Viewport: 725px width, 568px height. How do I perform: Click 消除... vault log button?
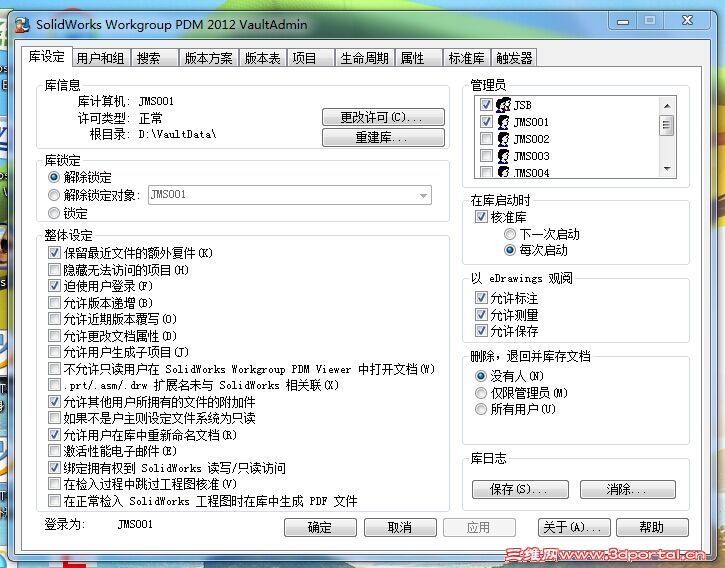(x=628, y=489)
